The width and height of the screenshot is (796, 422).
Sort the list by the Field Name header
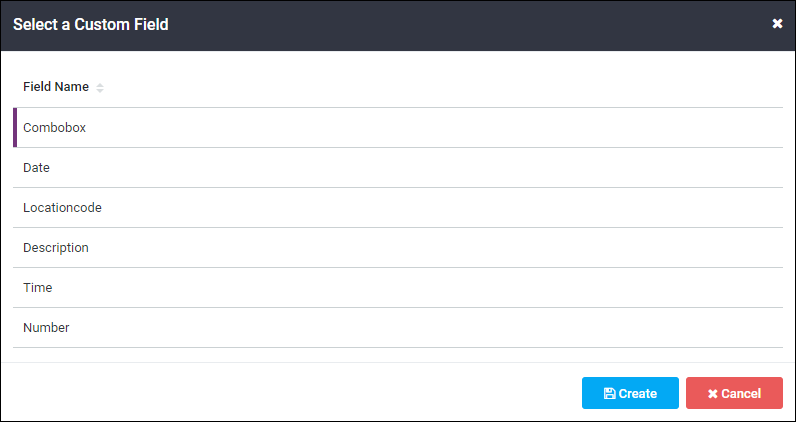click(56, 87)
